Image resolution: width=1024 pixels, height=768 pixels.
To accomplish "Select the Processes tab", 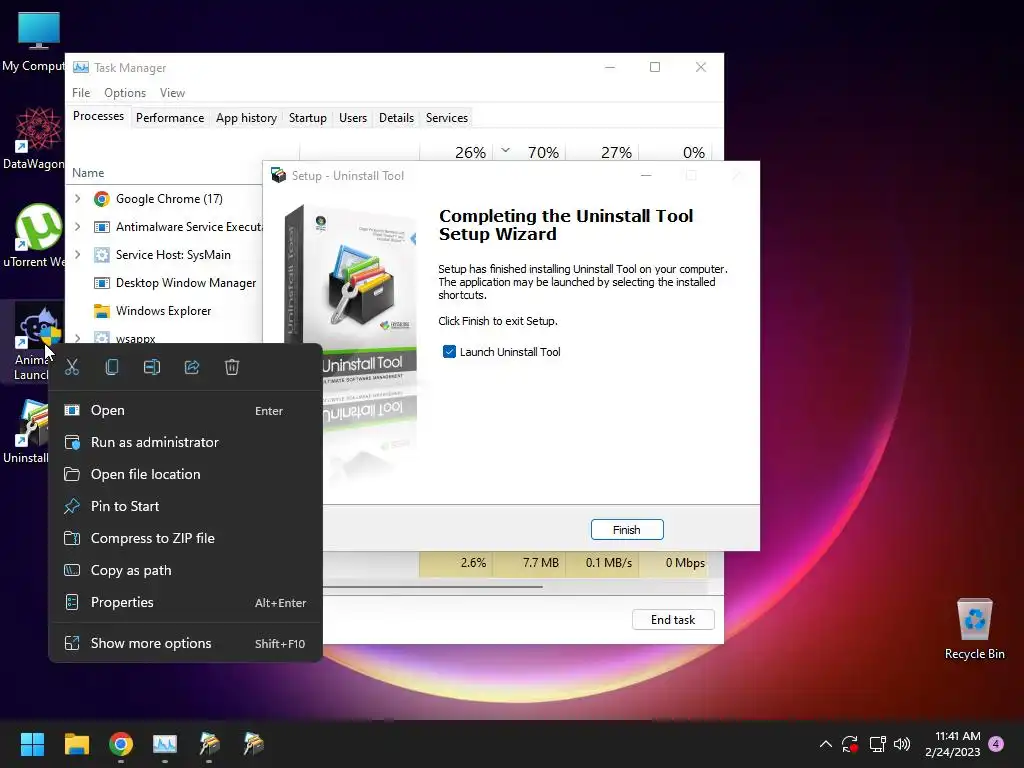I will click(x=99, y=116).
